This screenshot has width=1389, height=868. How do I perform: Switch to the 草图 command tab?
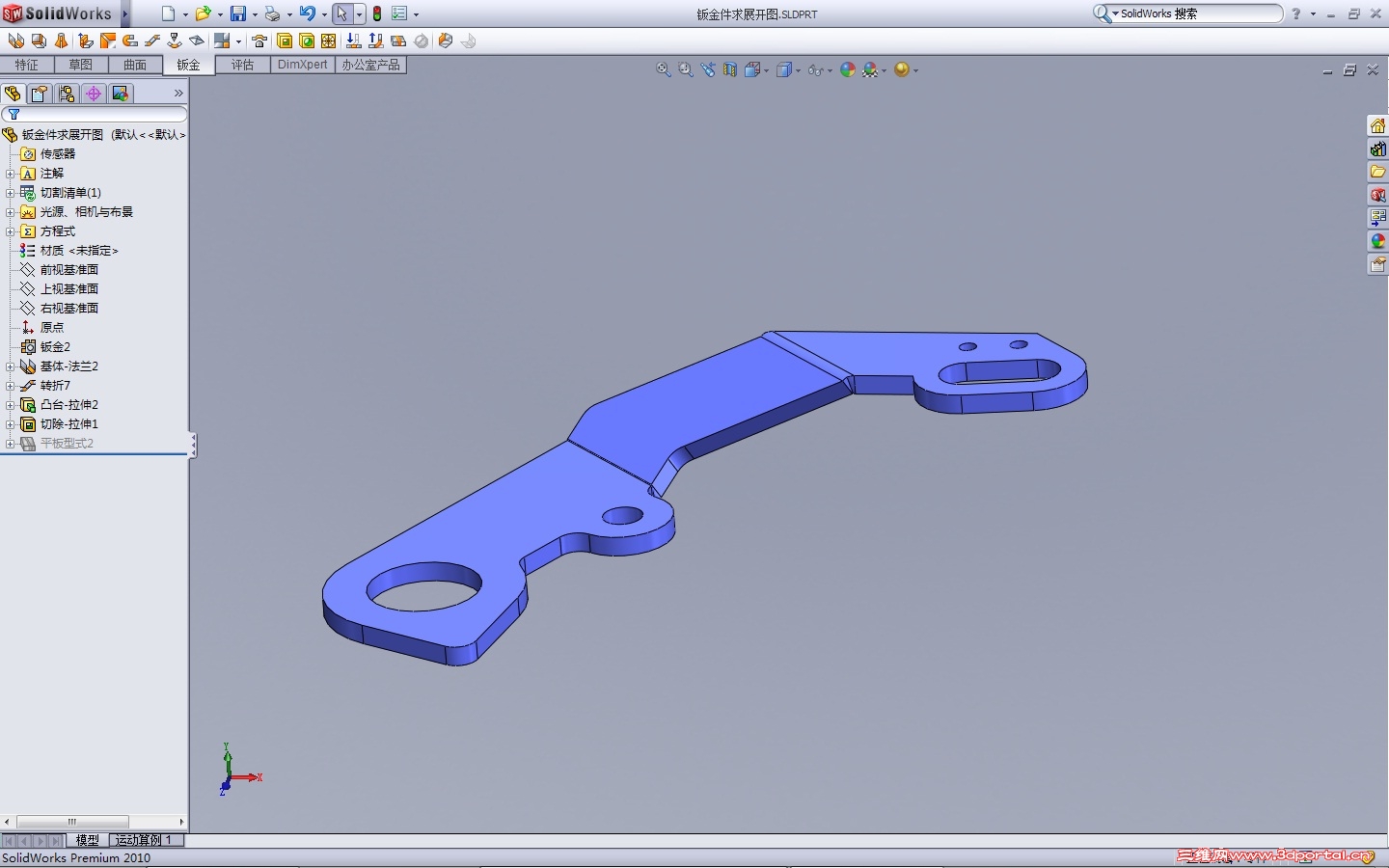pos(81,65)
